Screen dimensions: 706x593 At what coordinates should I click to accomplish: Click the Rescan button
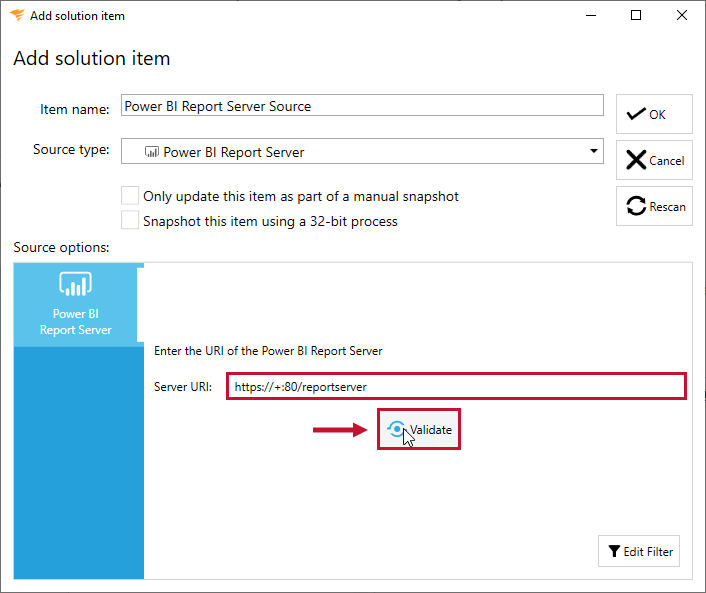point(654,206)
